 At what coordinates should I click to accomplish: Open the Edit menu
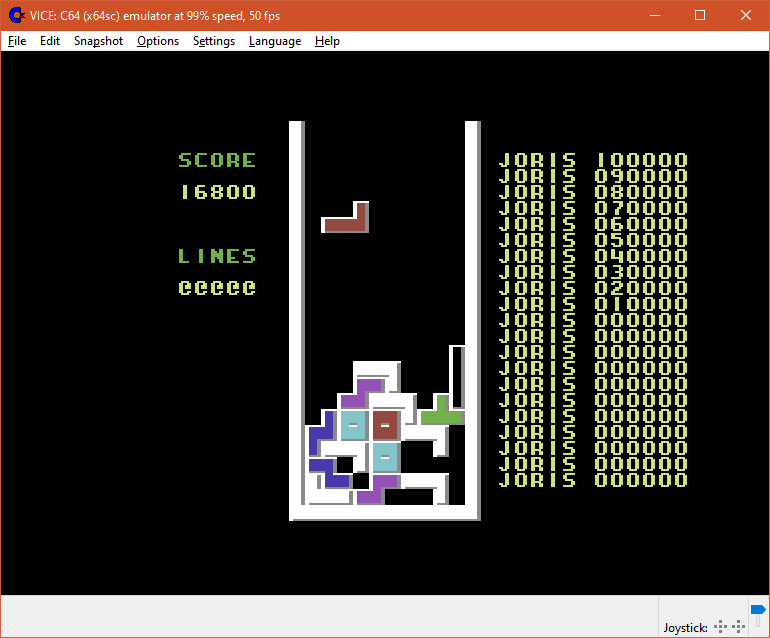pyautogui.click(x=50, y=41)
